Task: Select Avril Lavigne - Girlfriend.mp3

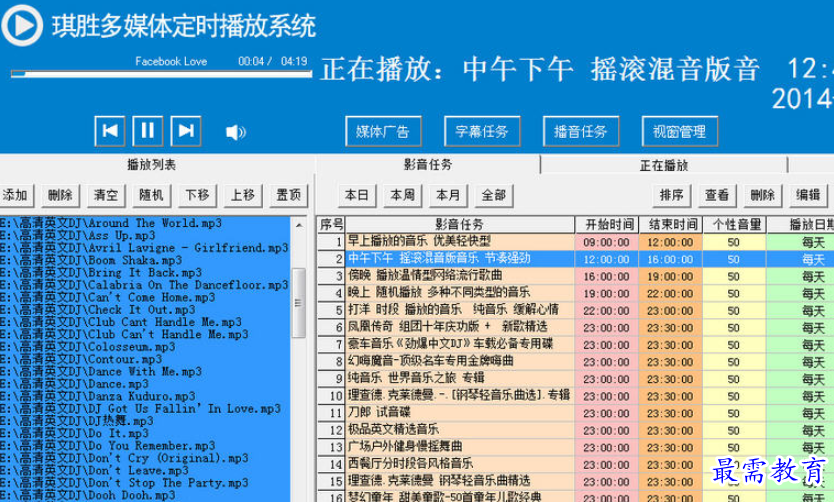Action: [x=145, y=248]
